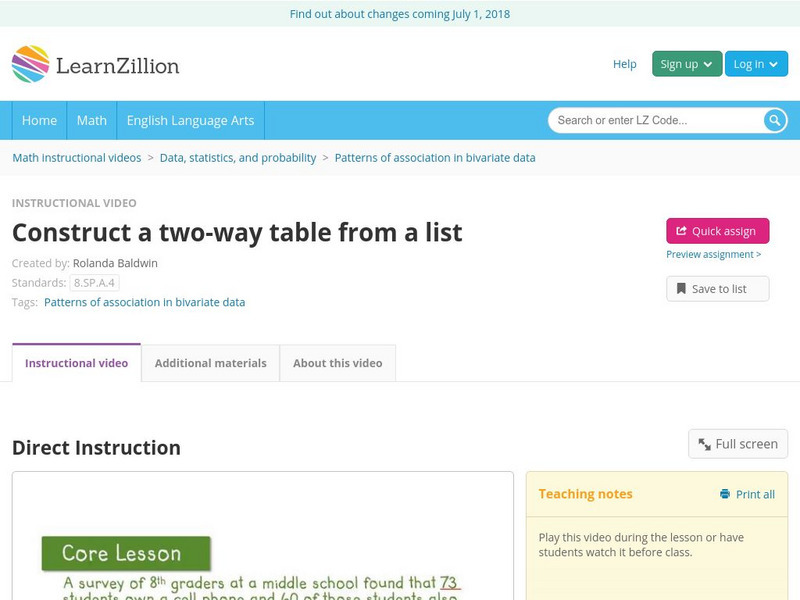Open the Sign up chevron menu

click(x=706, y=63)
